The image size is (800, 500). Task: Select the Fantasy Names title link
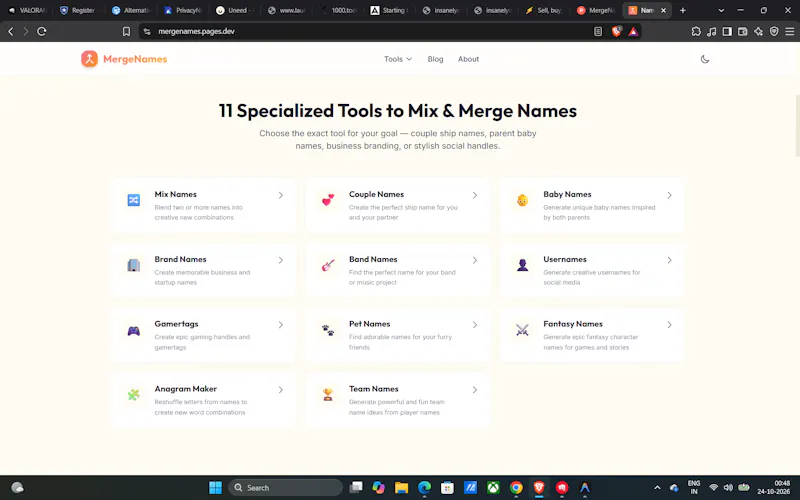coord(573,324)
